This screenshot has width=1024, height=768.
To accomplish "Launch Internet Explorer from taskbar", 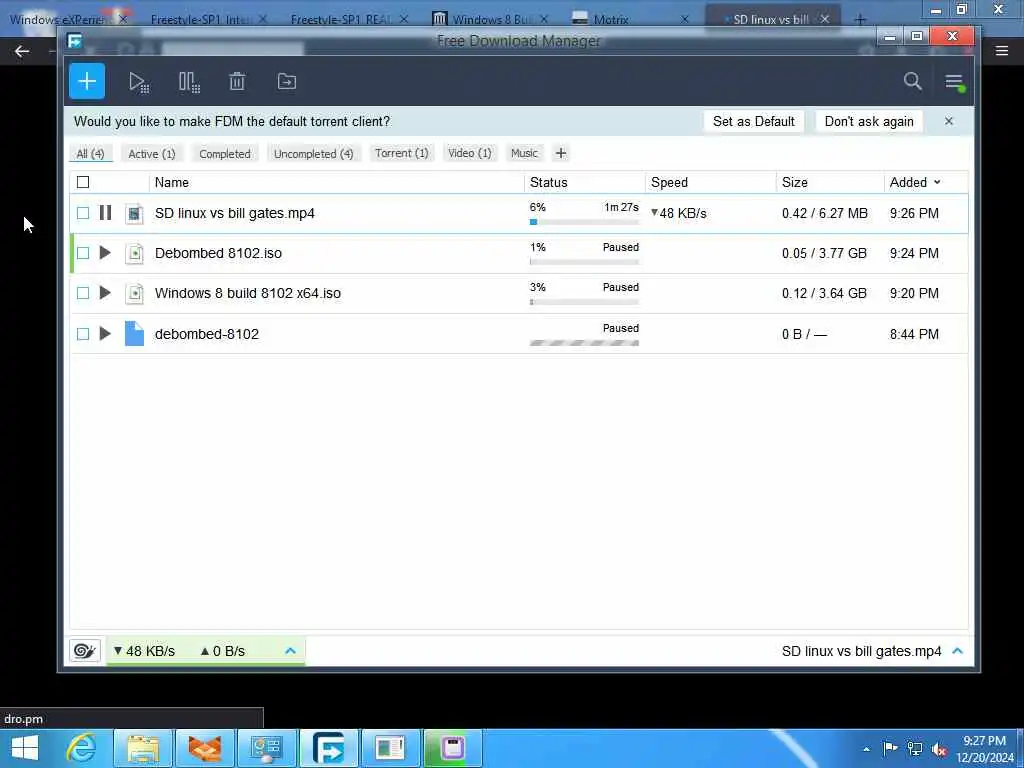I will (82, 748).
